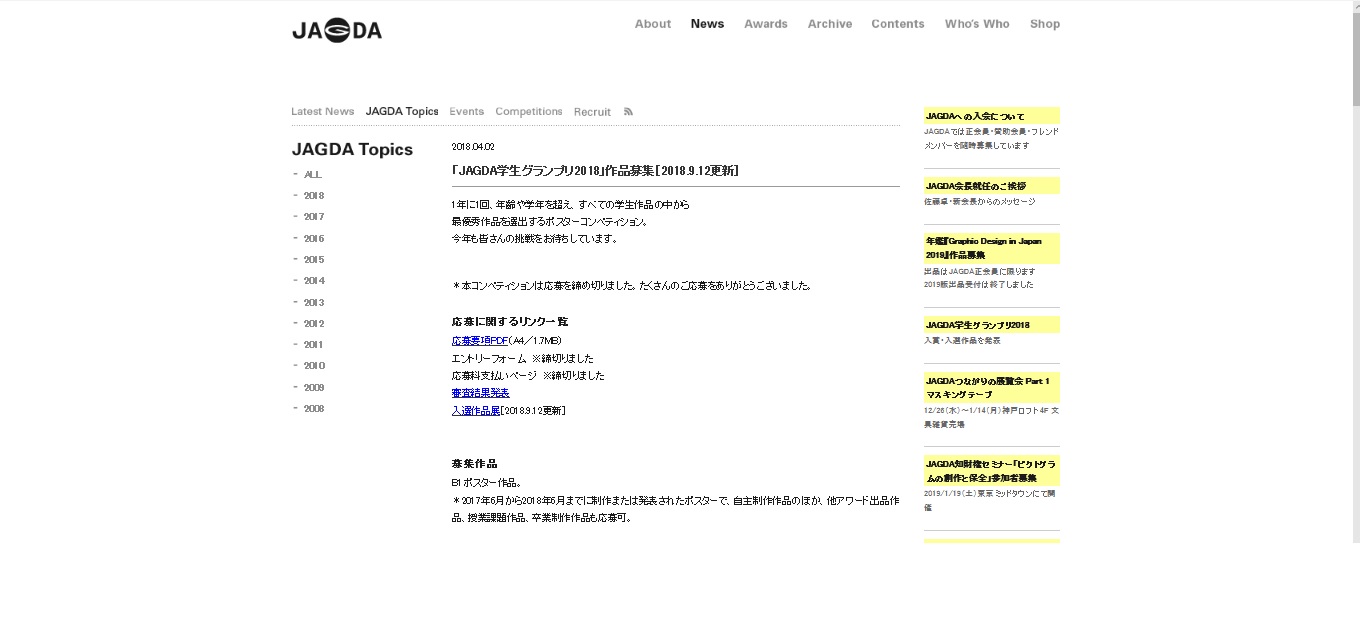Select the JAGDA Topics tab
This screenshot has height=630, width=1360.
click(402, 111)
